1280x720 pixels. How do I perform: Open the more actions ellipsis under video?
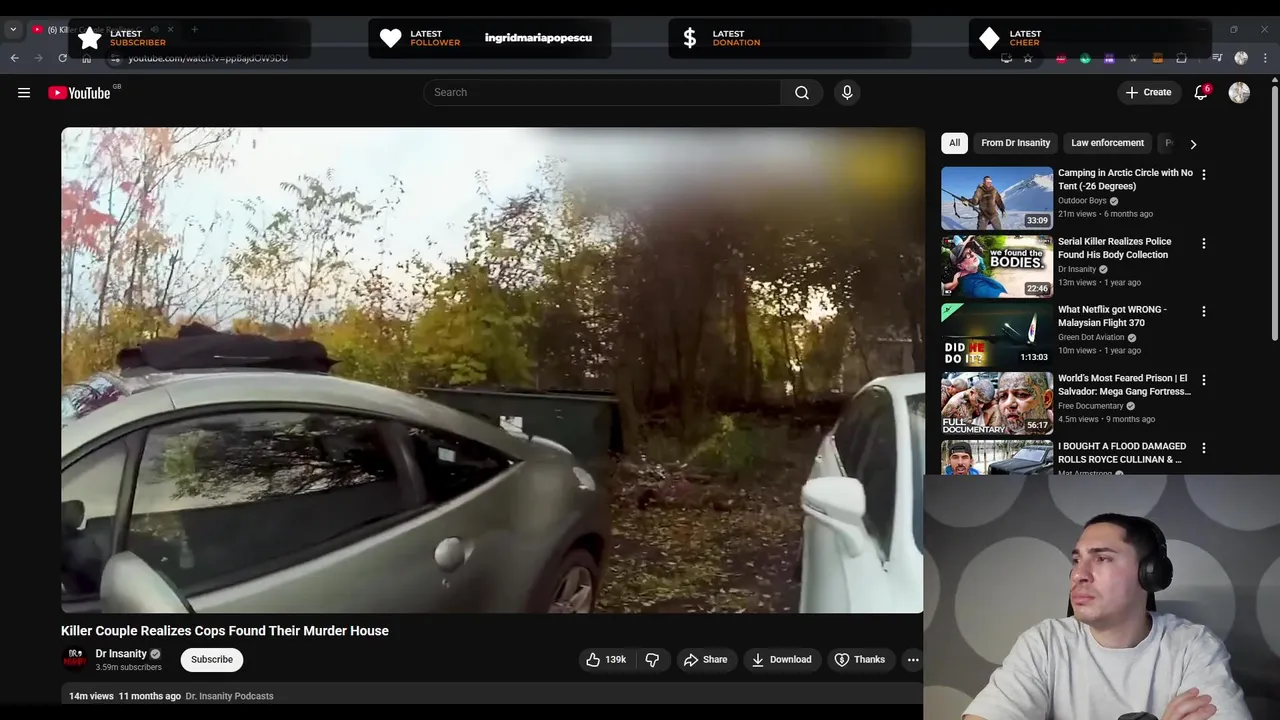[912, 660]
